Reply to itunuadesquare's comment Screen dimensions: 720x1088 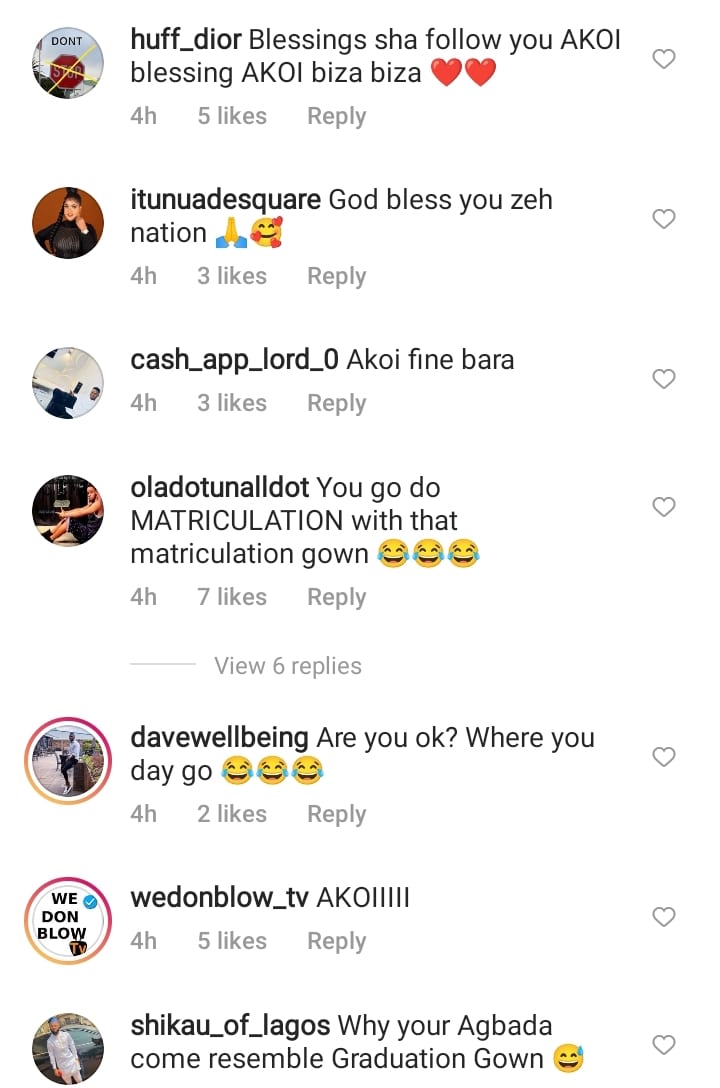coord(336,276)
